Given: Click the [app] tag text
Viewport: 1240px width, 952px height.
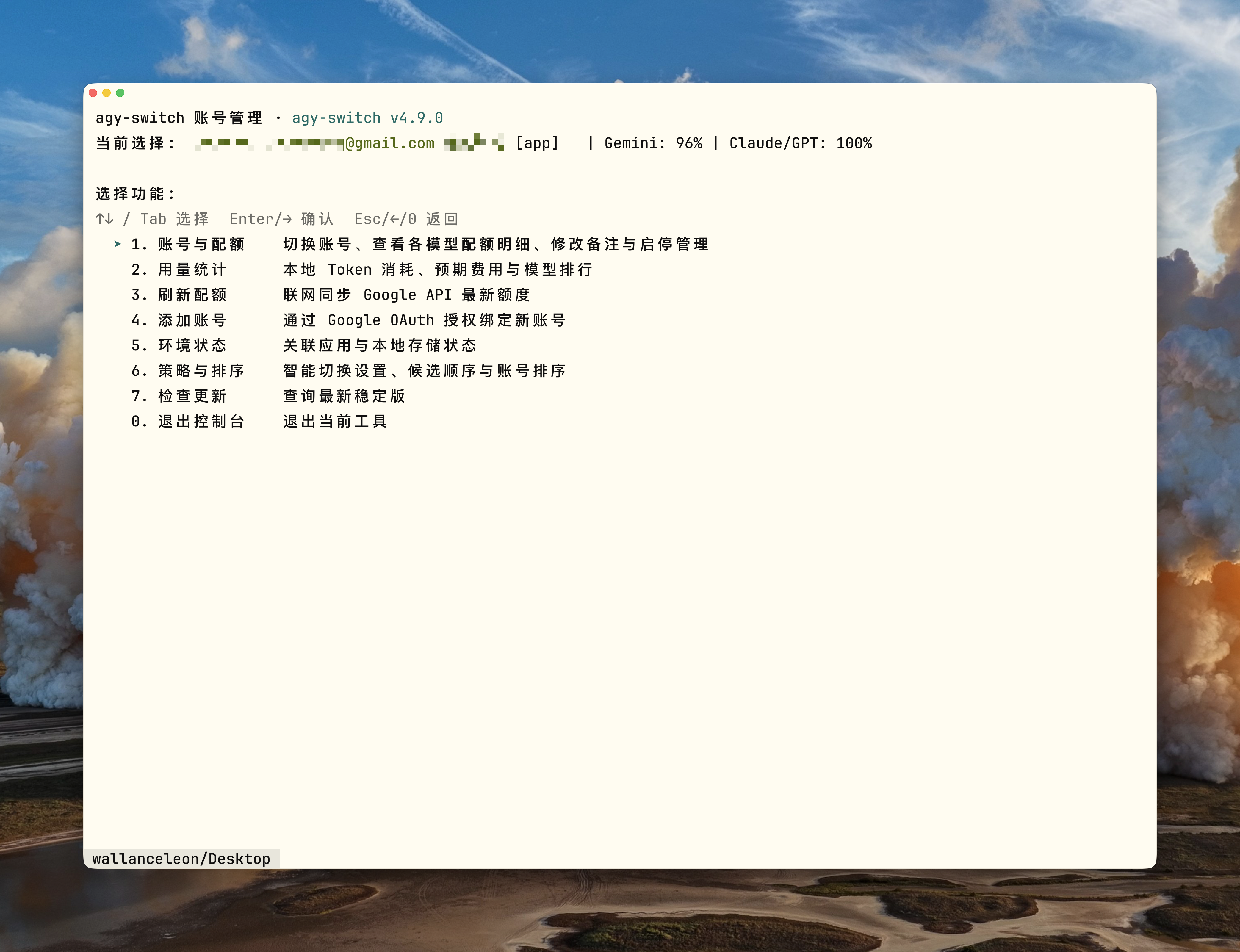Looking at the screenshot, I should click(537, 143).
